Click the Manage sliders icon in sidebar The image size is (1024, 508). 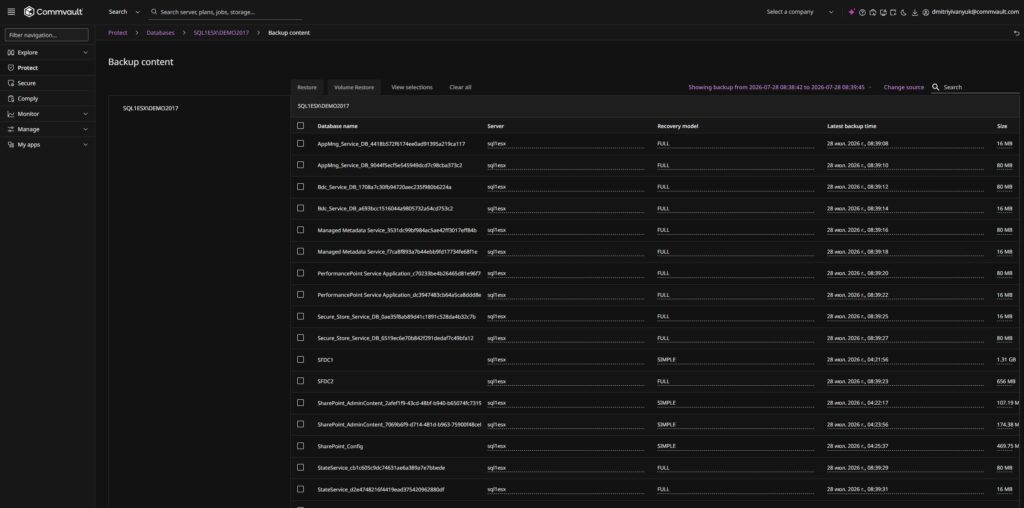[x=11, y=129]
